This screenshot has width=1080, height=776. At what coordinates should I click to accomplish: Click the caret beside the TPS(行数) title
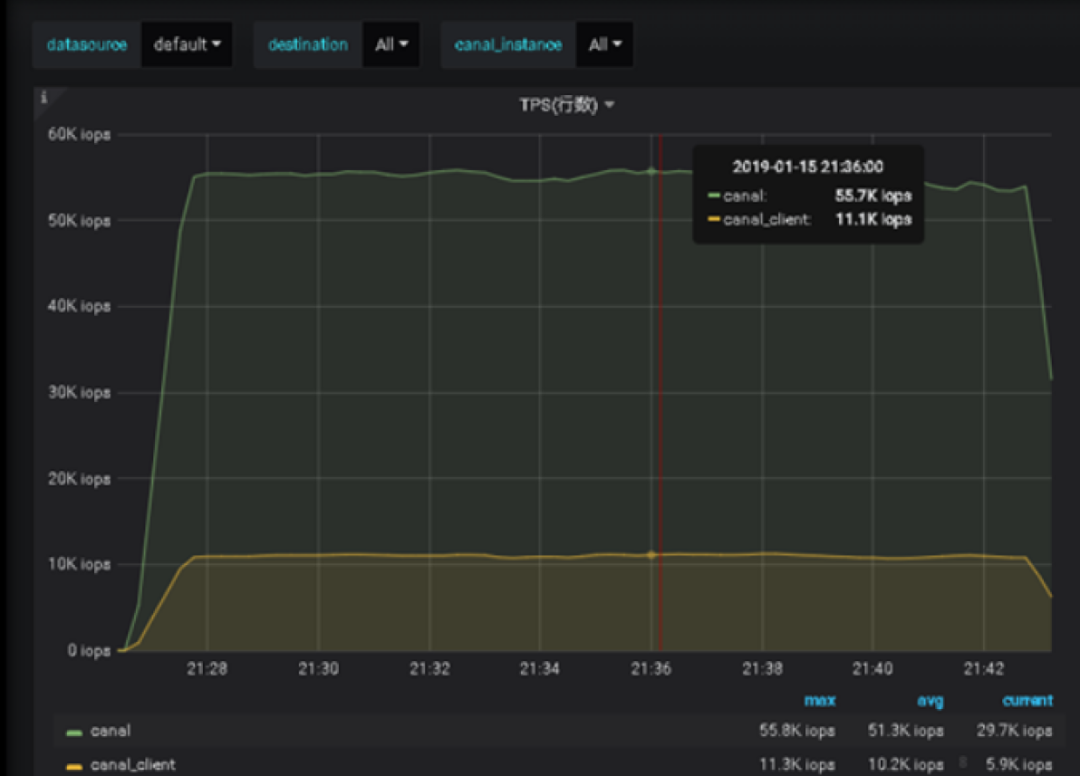click(x=609, y=105)
